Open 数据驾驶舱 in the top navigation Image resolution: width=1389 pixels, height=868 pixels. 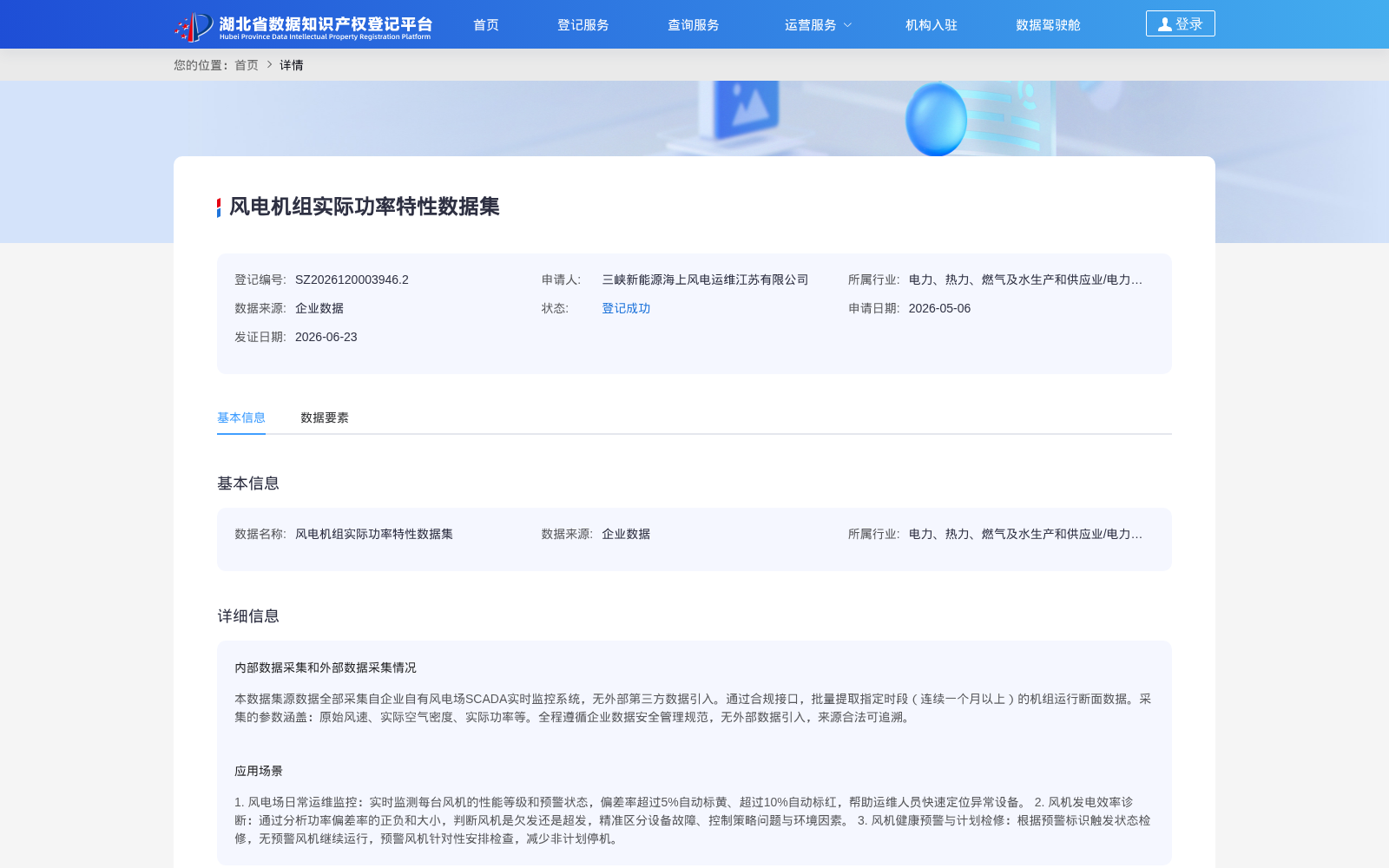pyautogui.click(x=1049, y=25)
